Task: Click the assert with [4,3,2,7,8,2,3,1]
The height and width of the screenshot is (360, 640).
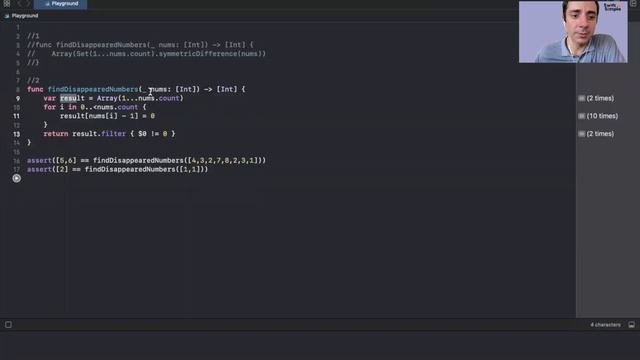Action: (147, 160)
